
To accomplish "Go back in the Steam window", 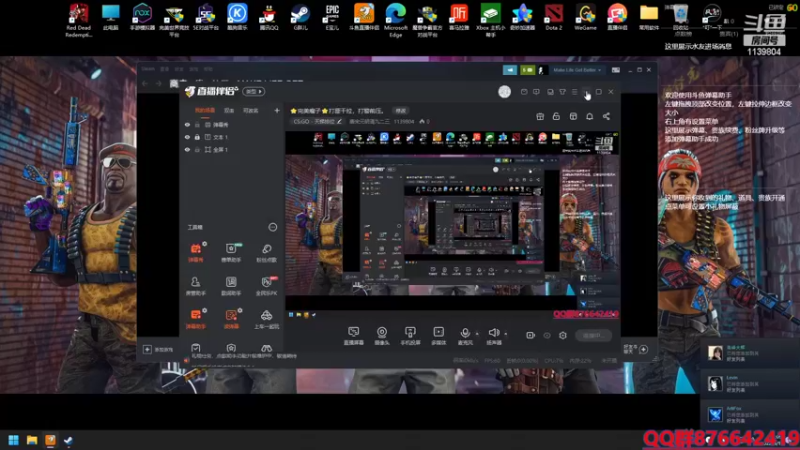I will (145, 83).
